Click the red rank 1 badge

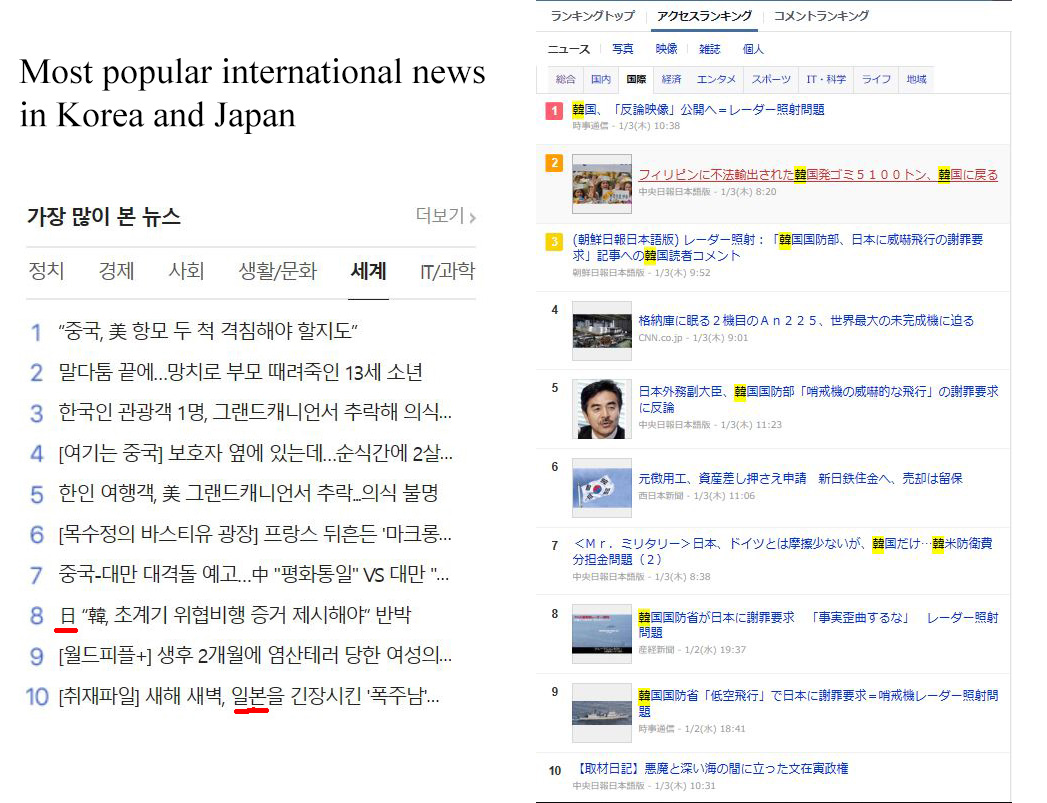[554, 111]
